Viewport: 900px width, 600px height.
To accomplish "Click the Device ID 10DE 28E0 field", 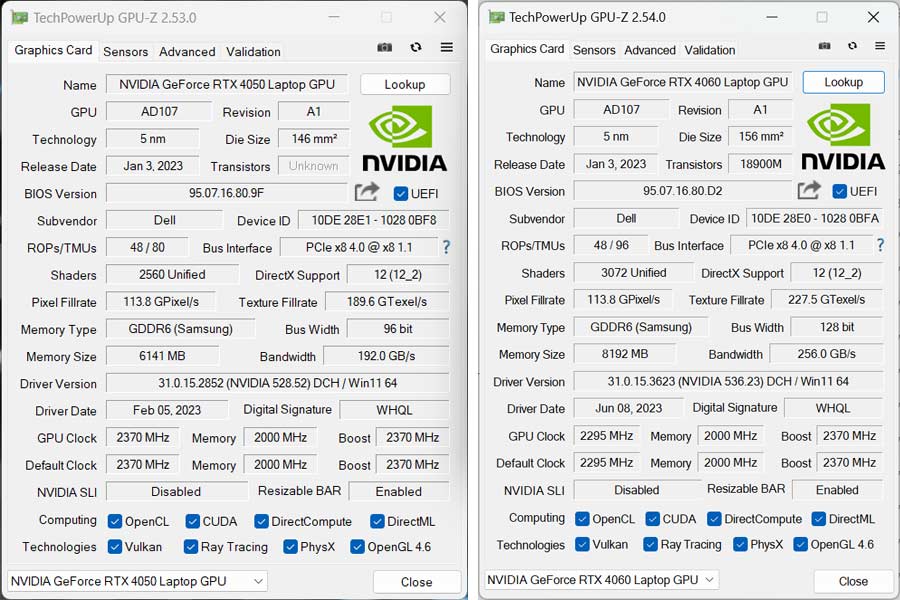I will click(x=814, y=218).
